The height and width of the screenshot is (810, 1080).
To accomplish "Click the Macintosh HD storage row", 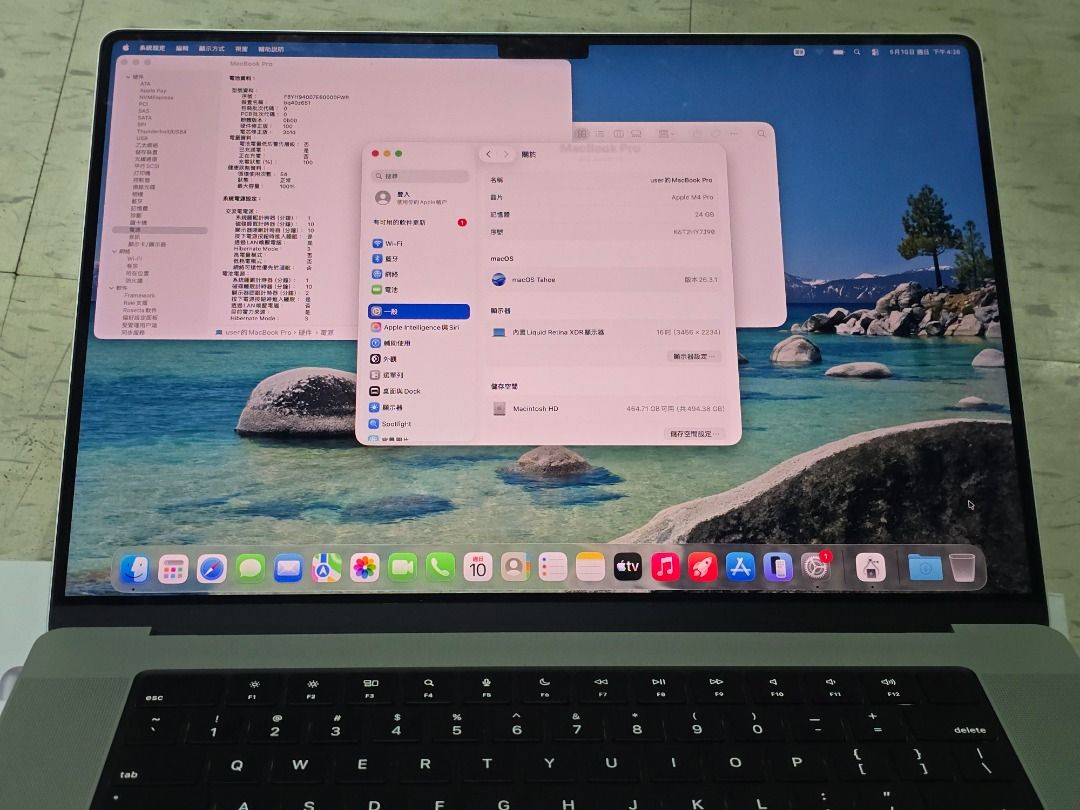I will coord(608,408).
